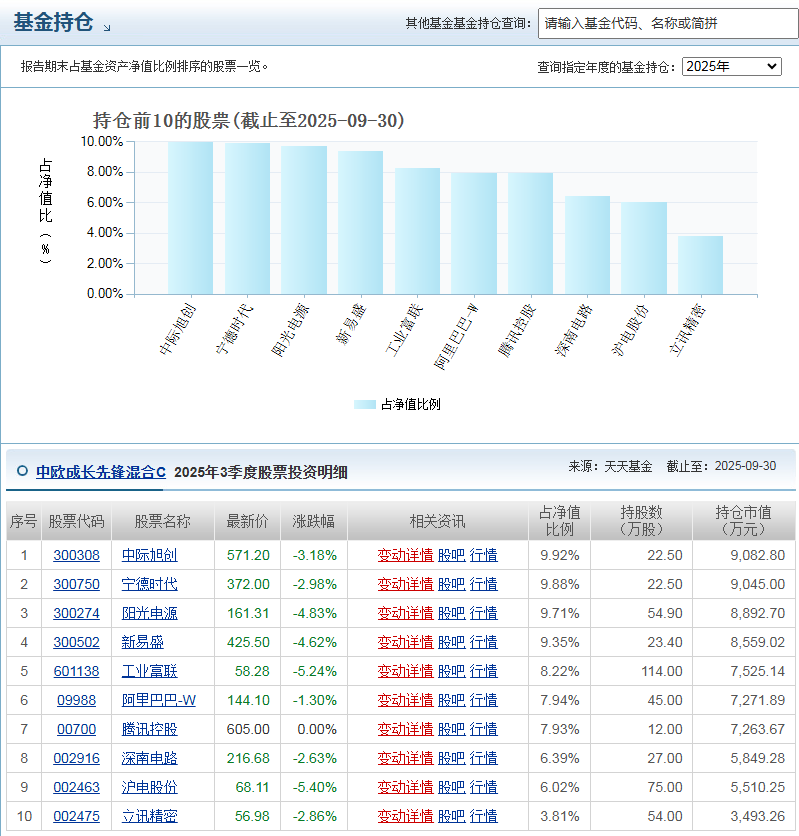
Task: Select the 571.20 latest price cell
Action: point(248,555)
